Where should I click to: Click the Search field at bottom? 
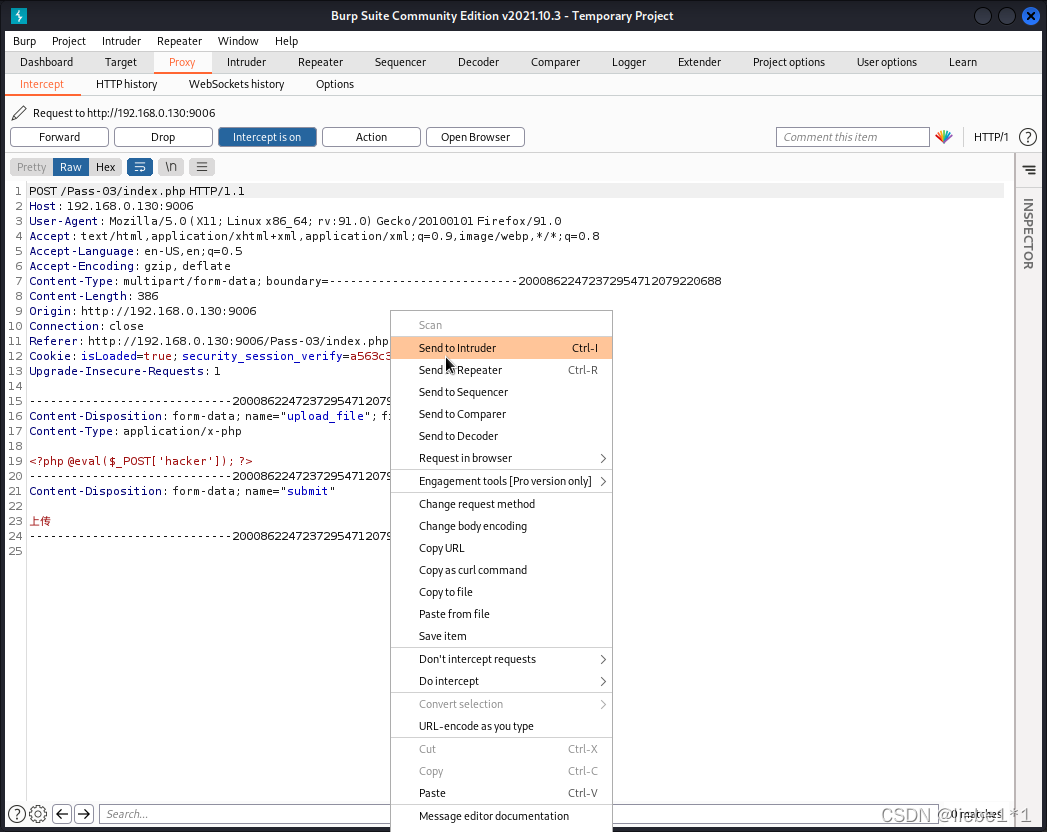244,814
